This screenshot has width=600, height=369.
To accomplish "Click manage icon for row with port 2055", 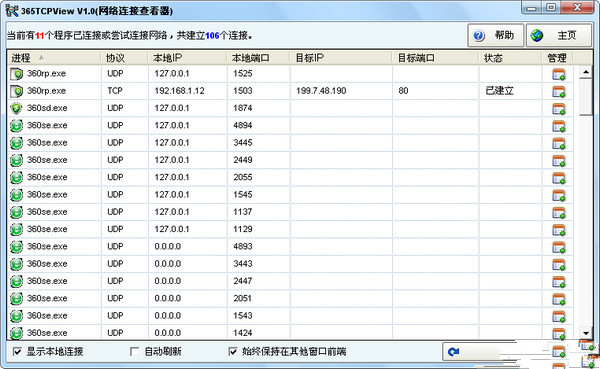I will 559,178.
